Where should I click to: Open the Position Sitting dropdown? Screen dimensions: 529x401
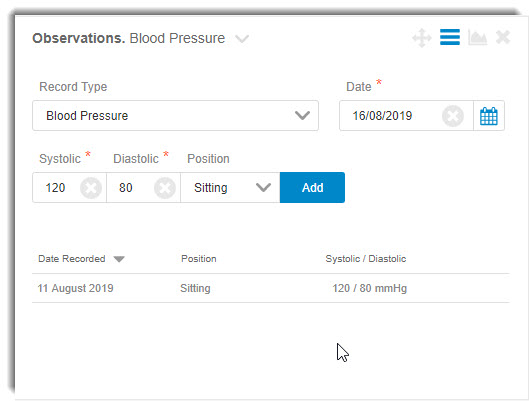(230, 188)
